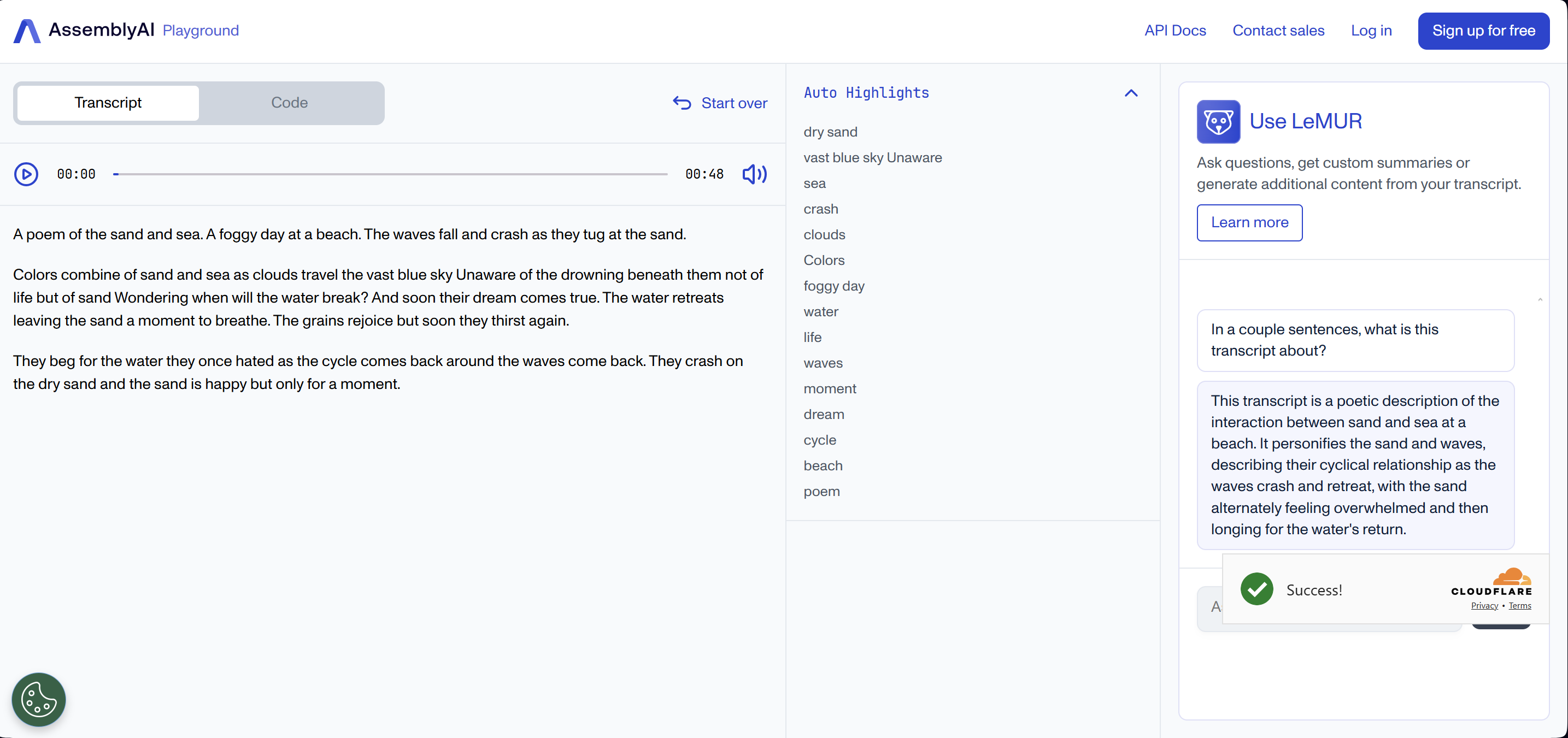
Task: Click the 00:00 current time
Action: click(76, 175)
